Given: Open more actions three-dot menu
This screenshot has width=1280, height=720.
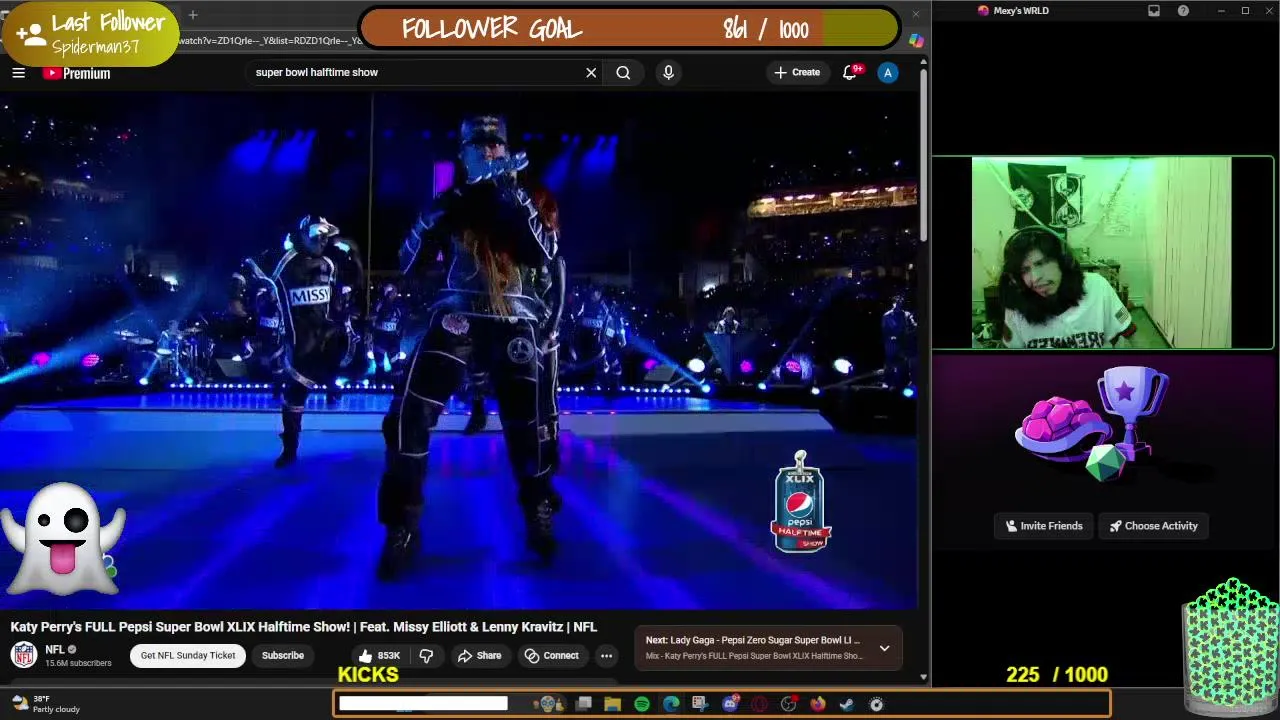Looking at the screenshot, I should [606, 656].
